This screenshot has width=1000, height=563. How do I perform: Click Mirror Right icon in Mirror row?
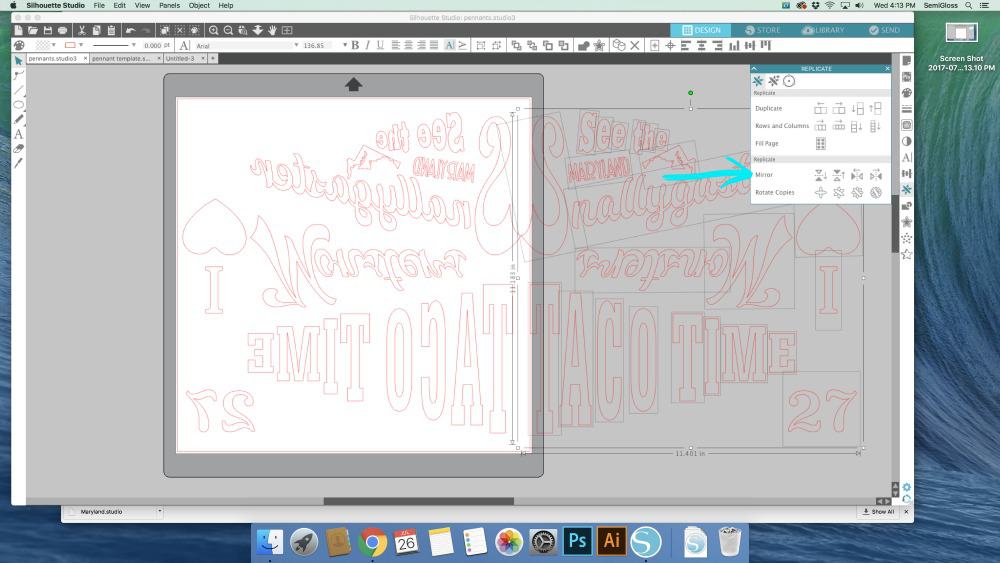point(876,174)
